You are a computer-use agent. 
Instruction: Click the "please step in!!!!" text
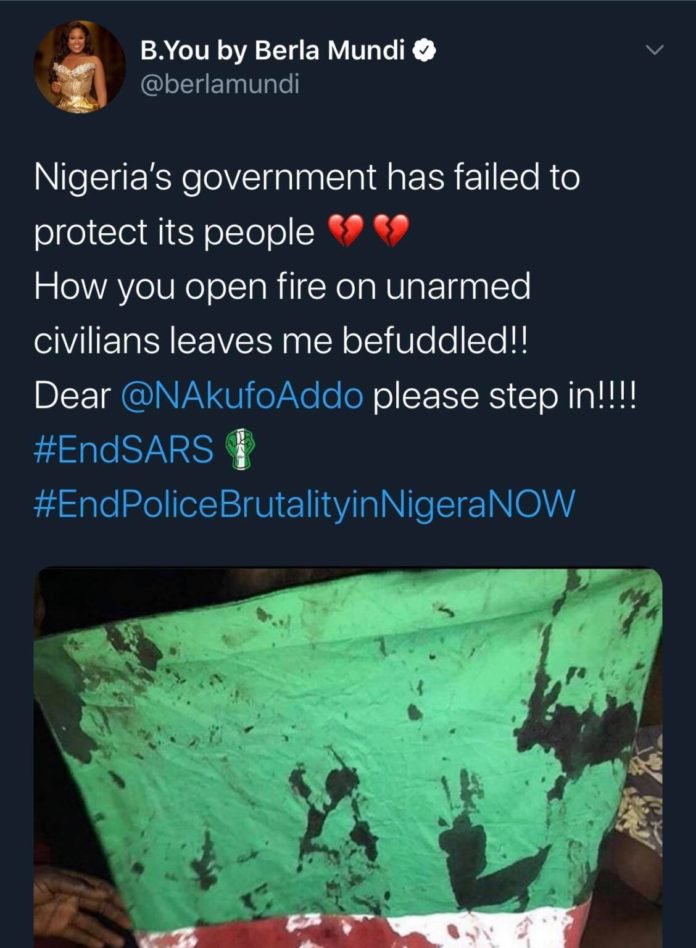tap(506, 397)
